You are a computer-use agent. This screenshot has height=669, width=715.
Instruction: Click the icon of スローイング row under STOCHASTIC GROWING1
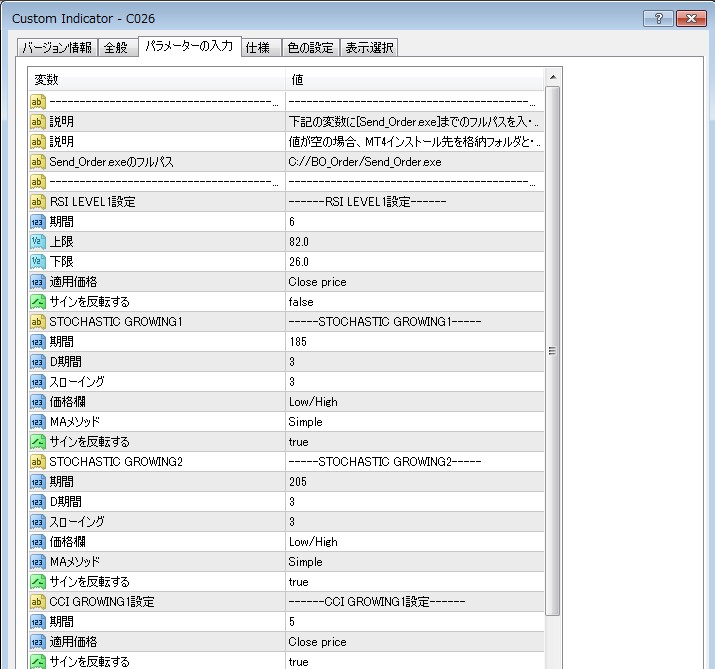(38, 382)
